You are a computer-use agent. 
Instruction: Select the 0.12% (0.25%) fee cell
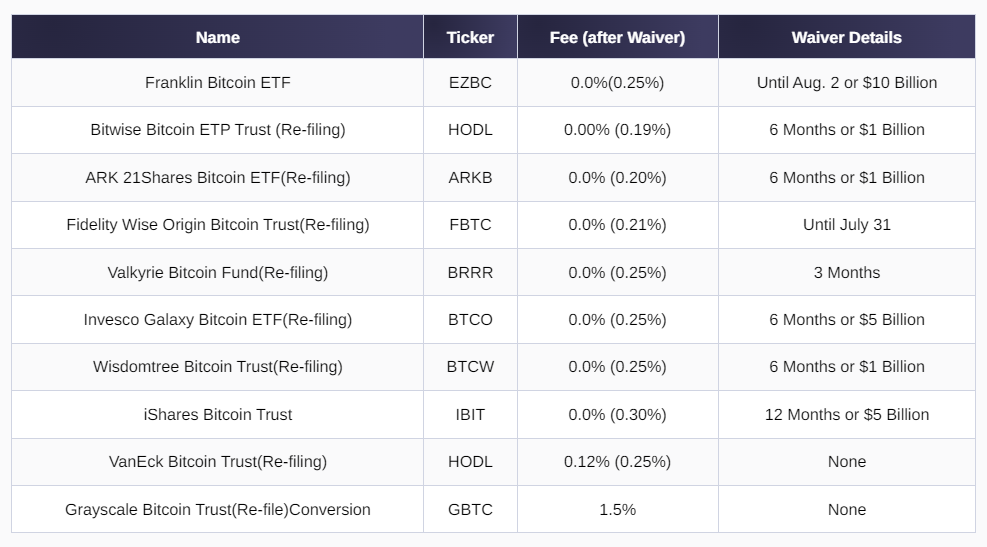(617, 461)
